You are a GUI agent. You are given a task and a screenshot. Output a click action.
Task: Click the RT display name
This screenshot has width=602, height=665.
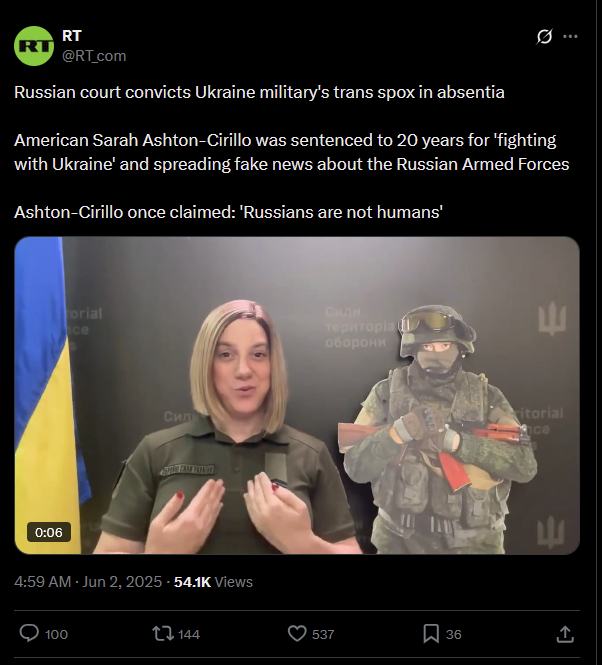pyautogui.click(x=72, y=36)
